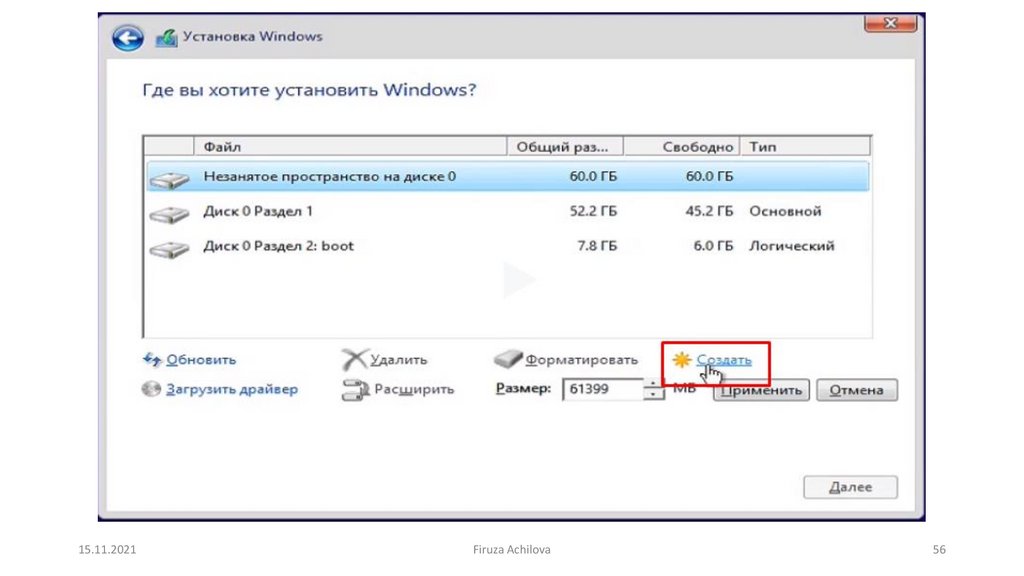Image resolution: width=1024 pixels, height=576 pixels.
Task: Click the date 15.11.2021 in slide footer
Action: click(107, 550)
